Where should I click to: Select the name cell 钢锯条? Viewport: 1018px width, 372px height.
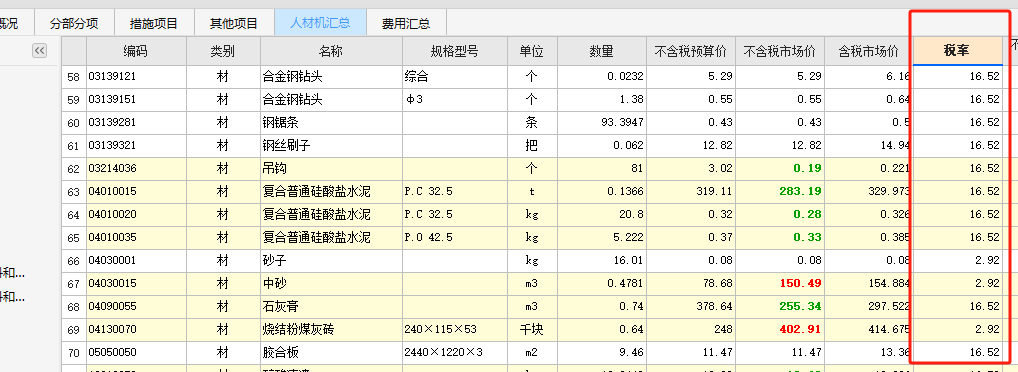(331, 122)
